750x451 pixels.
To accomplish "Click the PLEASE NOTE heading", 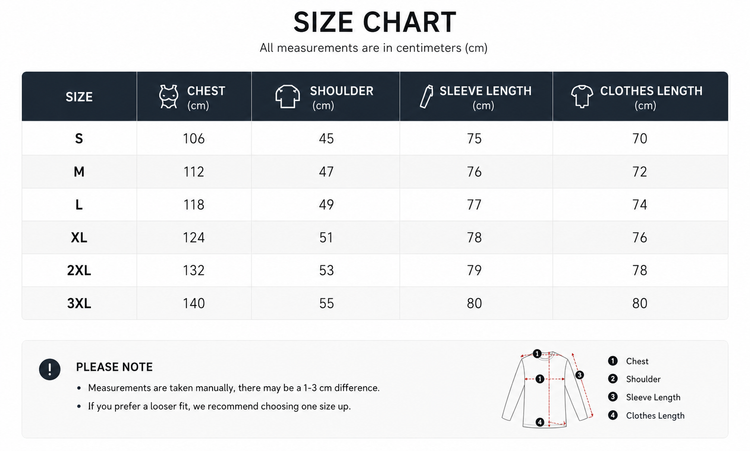I will coord(114,367).
